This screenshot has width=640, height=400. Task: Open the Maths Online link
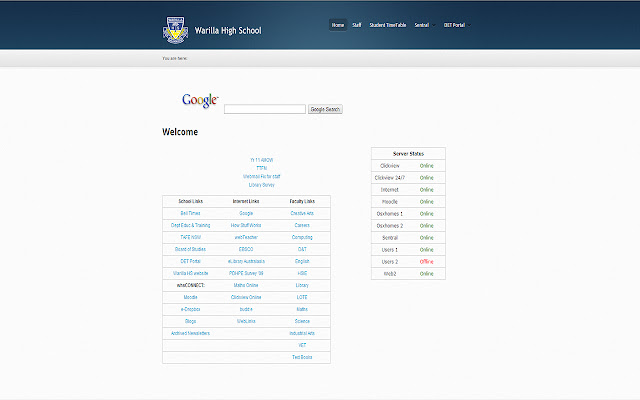coord(246,285)
